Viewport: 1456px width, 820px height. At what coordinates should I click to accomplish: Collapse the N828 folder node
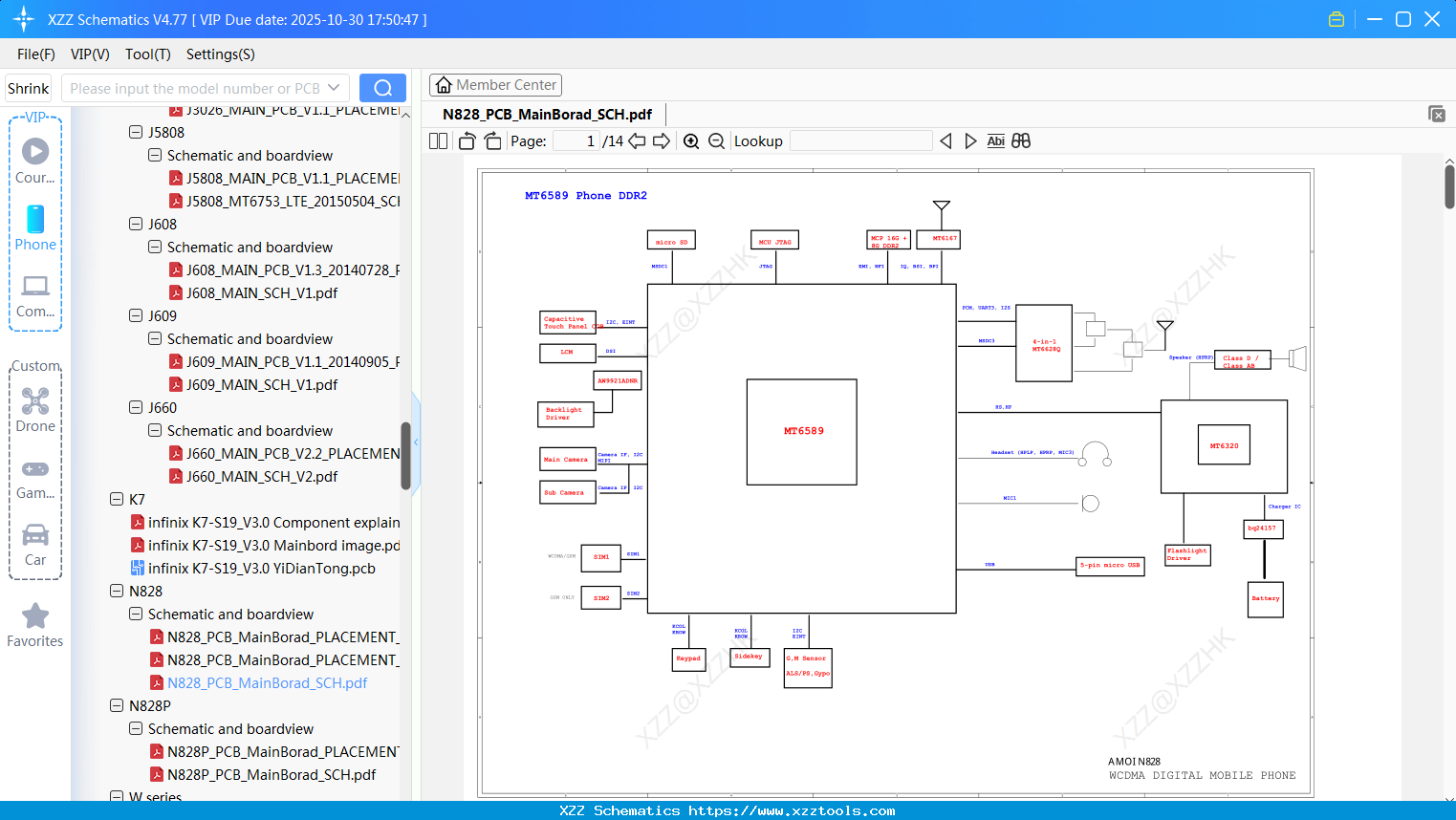(x=117, y=591)
